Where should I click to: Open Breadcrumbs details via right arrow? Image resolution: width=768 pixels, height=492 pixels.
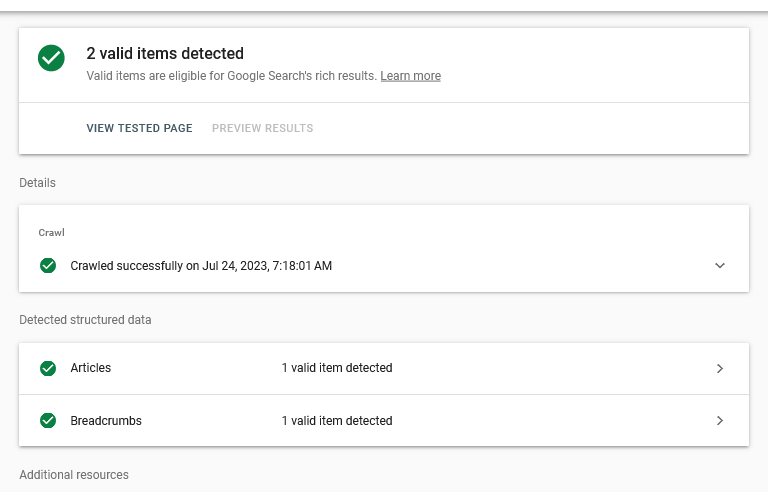coord(720,420)
